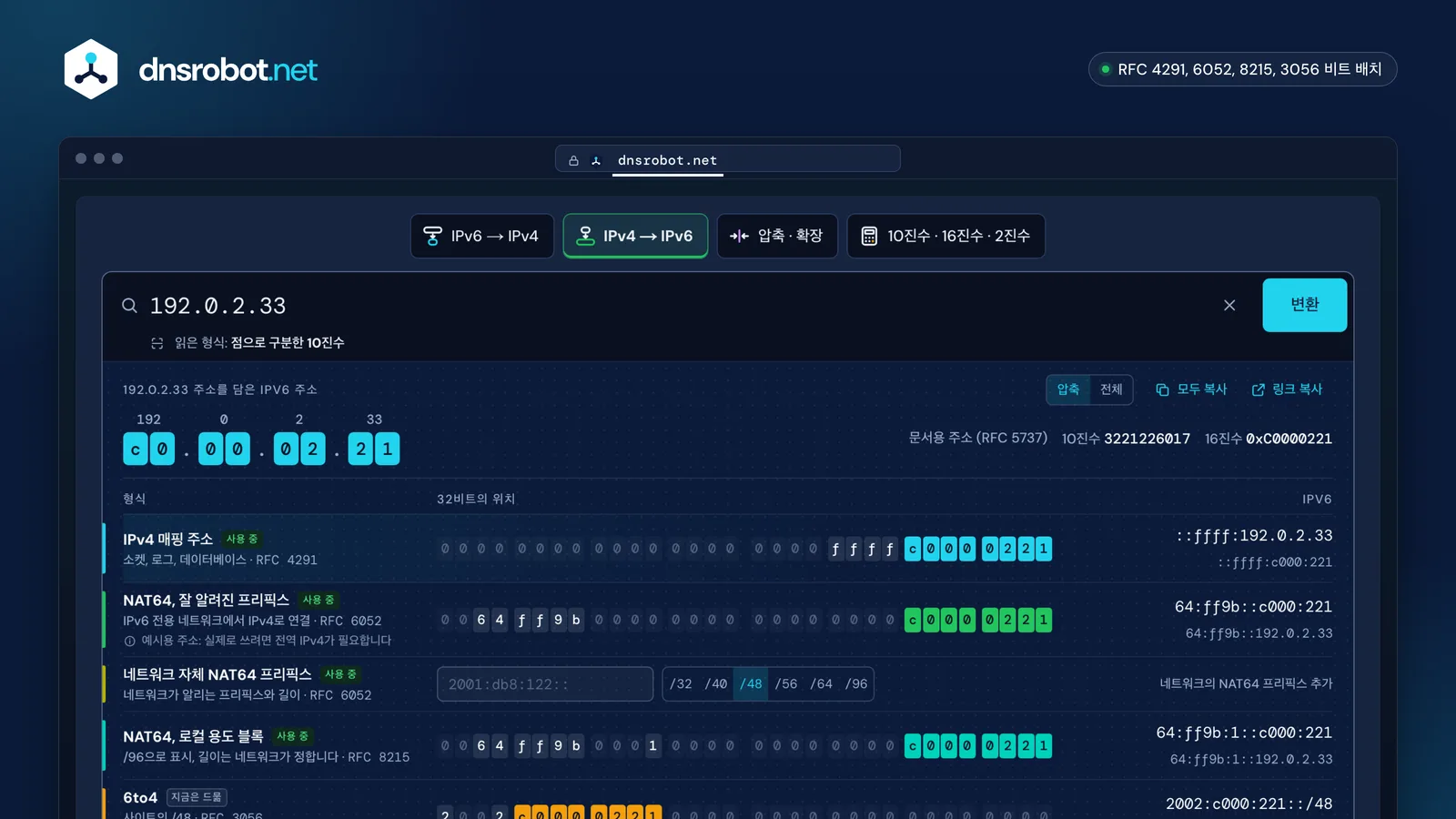This screenshot has height=819, width=1456.
Task: Click the NAT64, 로컬 용도 블록 row title
Action: tap(193, 736)
